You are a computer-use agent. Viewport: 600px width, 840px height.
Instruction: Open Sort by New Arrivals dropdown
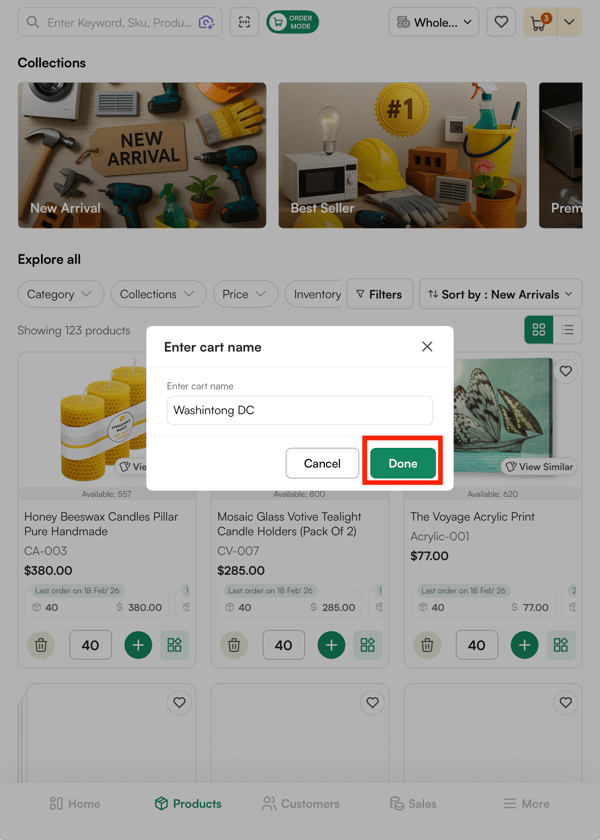click(x=500, y=294)
